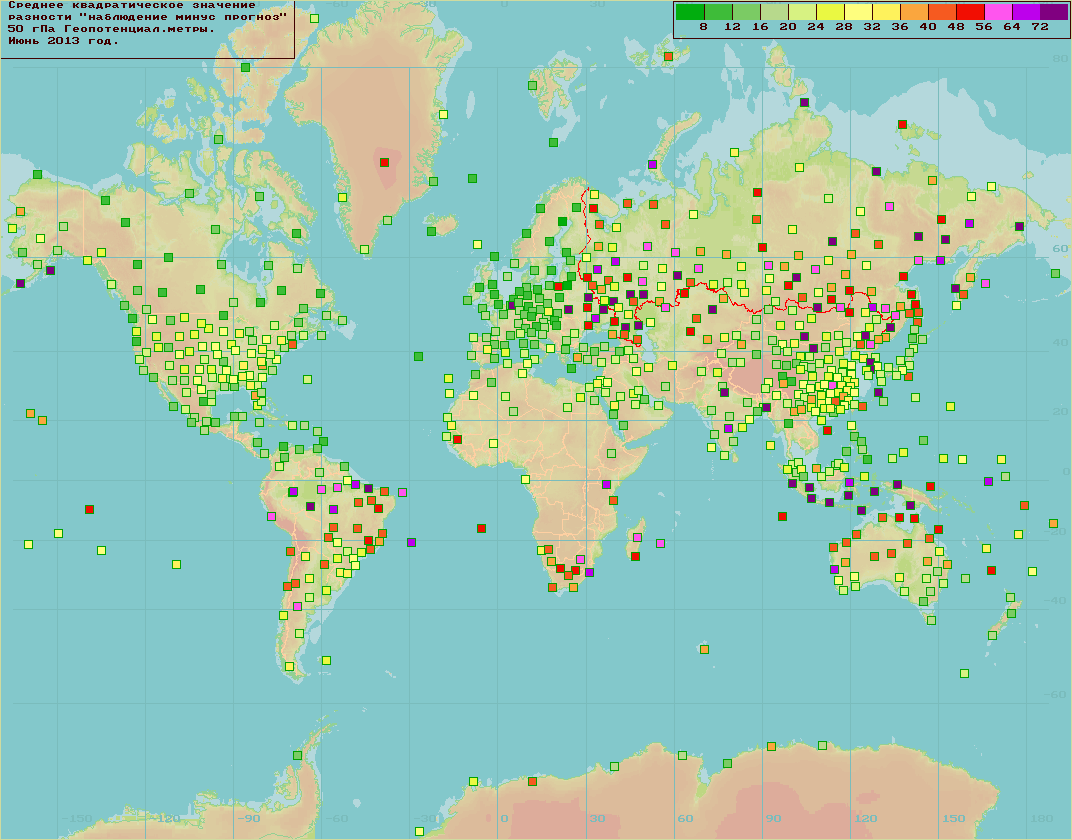Pick the legend swatch between 12 and 16
The height and width of the screenshot is (840, 1072).
(x=746, y=12)
